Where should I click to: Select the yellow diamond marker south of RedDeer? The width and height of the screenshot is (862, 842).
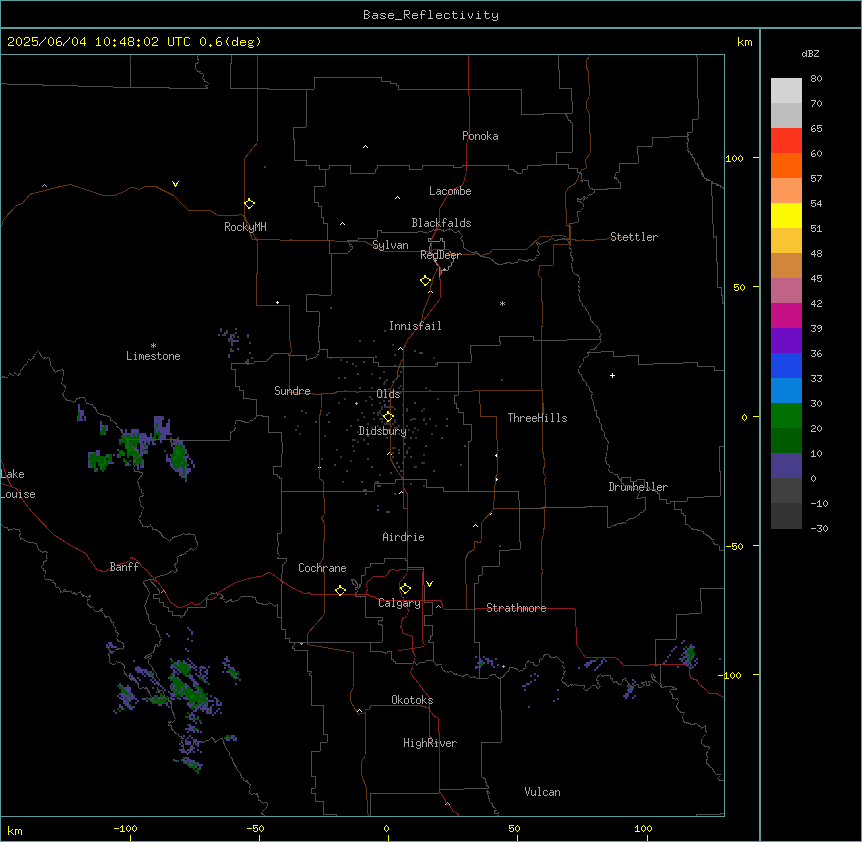425,281
